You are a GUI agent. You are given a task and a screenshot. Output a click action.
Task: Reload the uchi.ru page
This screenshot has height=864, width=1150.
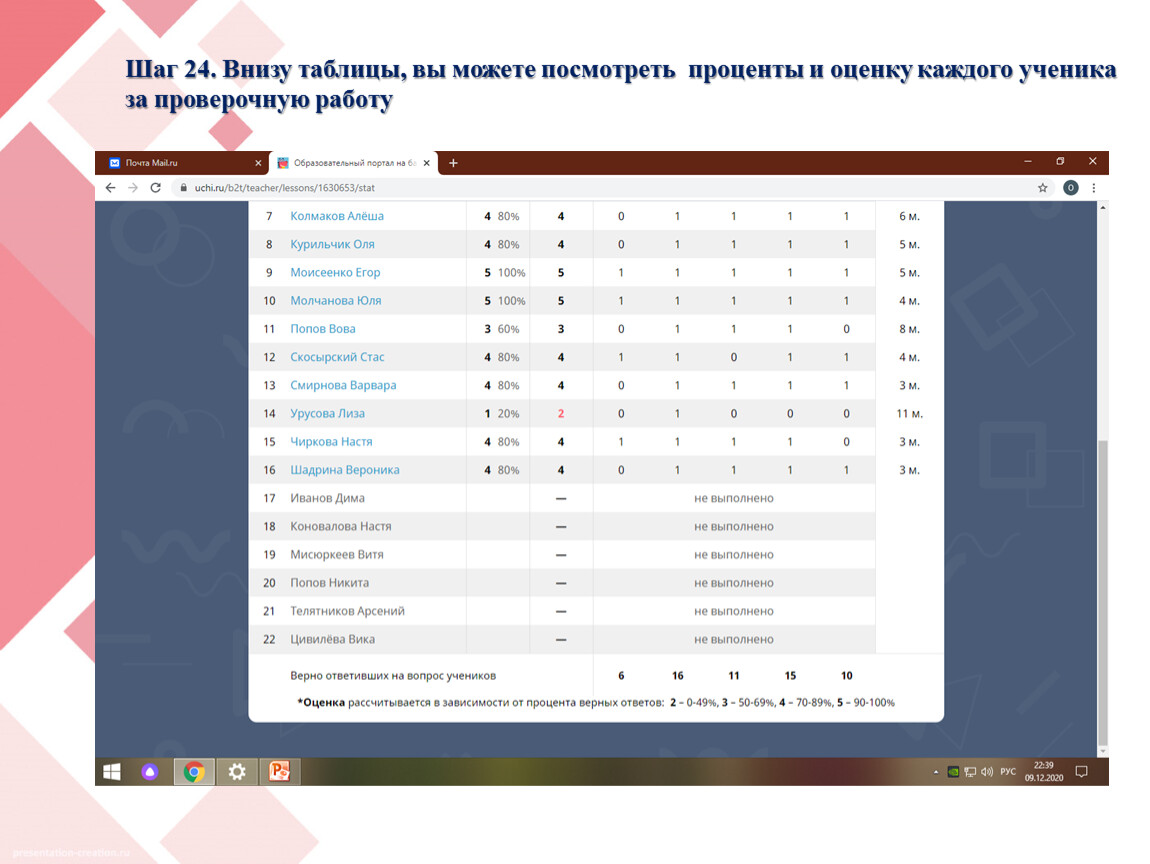[x=155, y=188]
